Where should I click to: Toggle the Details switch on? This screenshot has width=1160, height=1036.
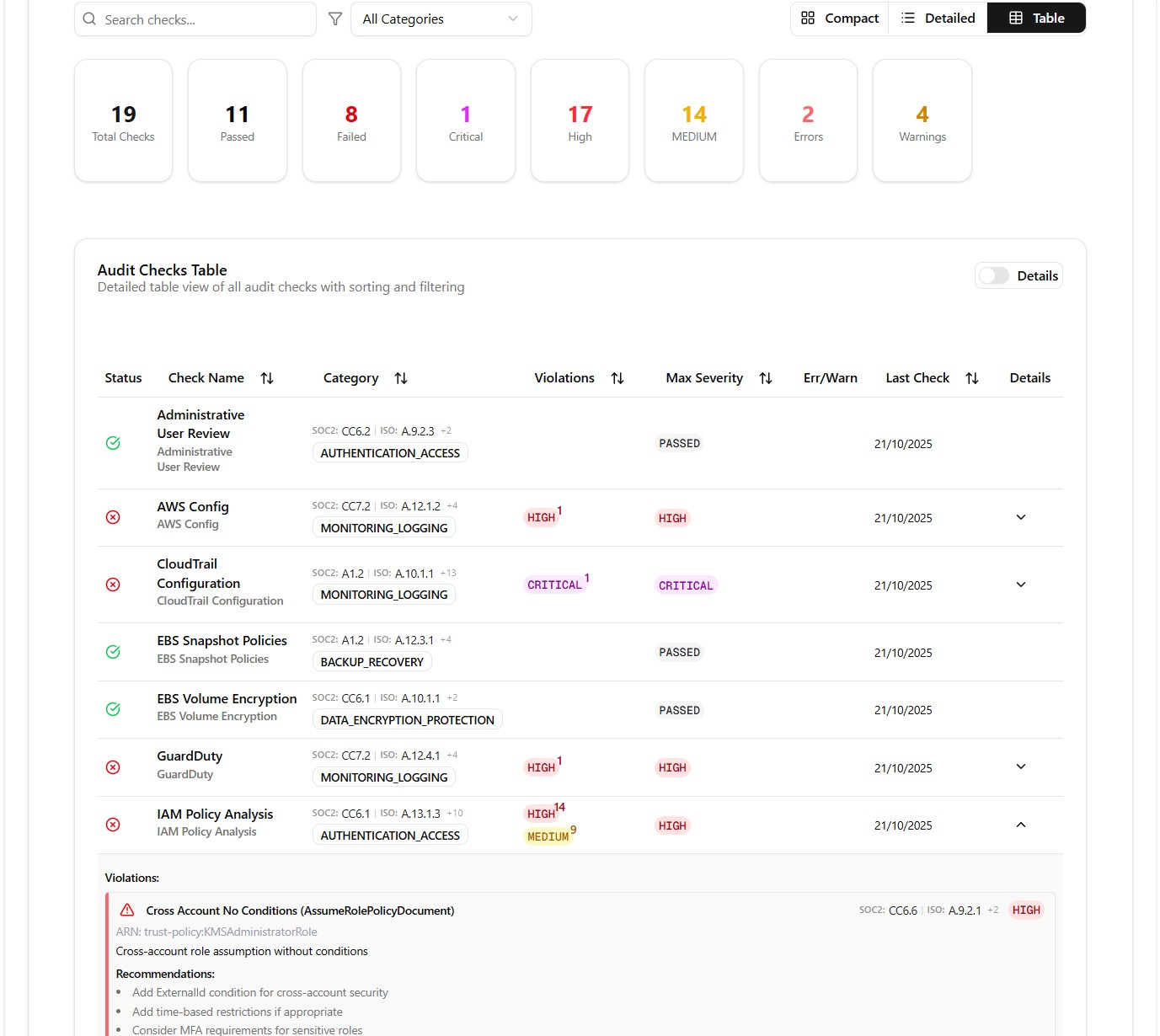(x=994, y=276)
